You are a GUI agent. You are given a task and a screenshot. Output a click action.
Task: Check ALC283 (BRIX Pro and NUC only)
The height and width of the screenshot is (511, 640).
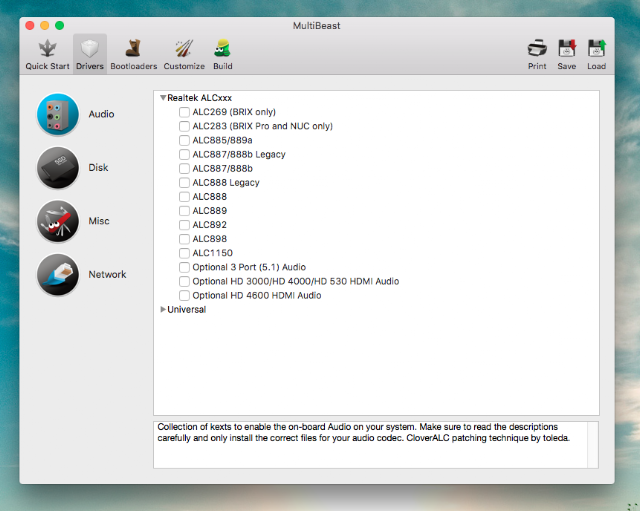click(x=184, y=126)
